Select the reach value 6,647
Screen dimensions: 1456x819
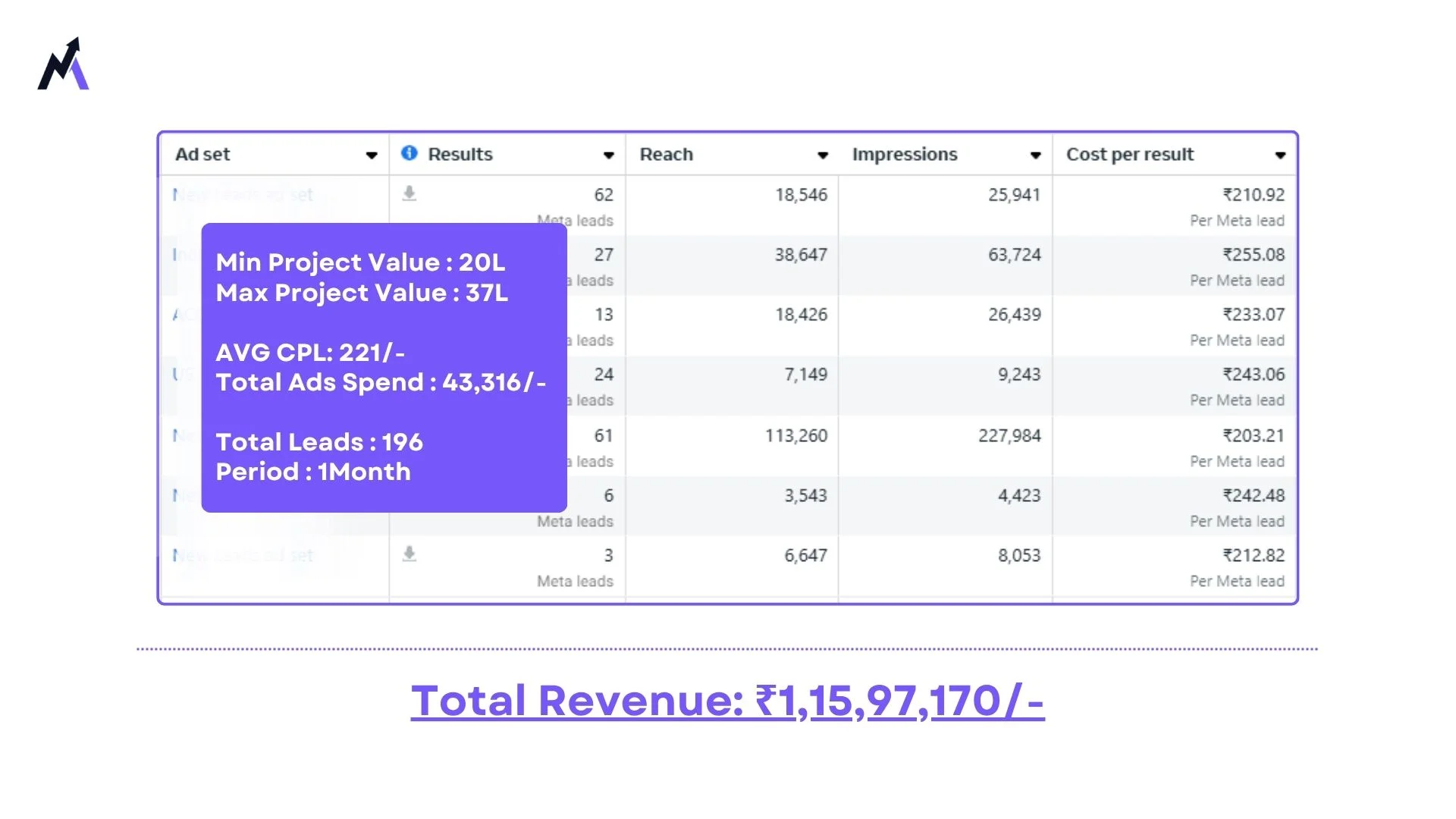coord(805,556)
